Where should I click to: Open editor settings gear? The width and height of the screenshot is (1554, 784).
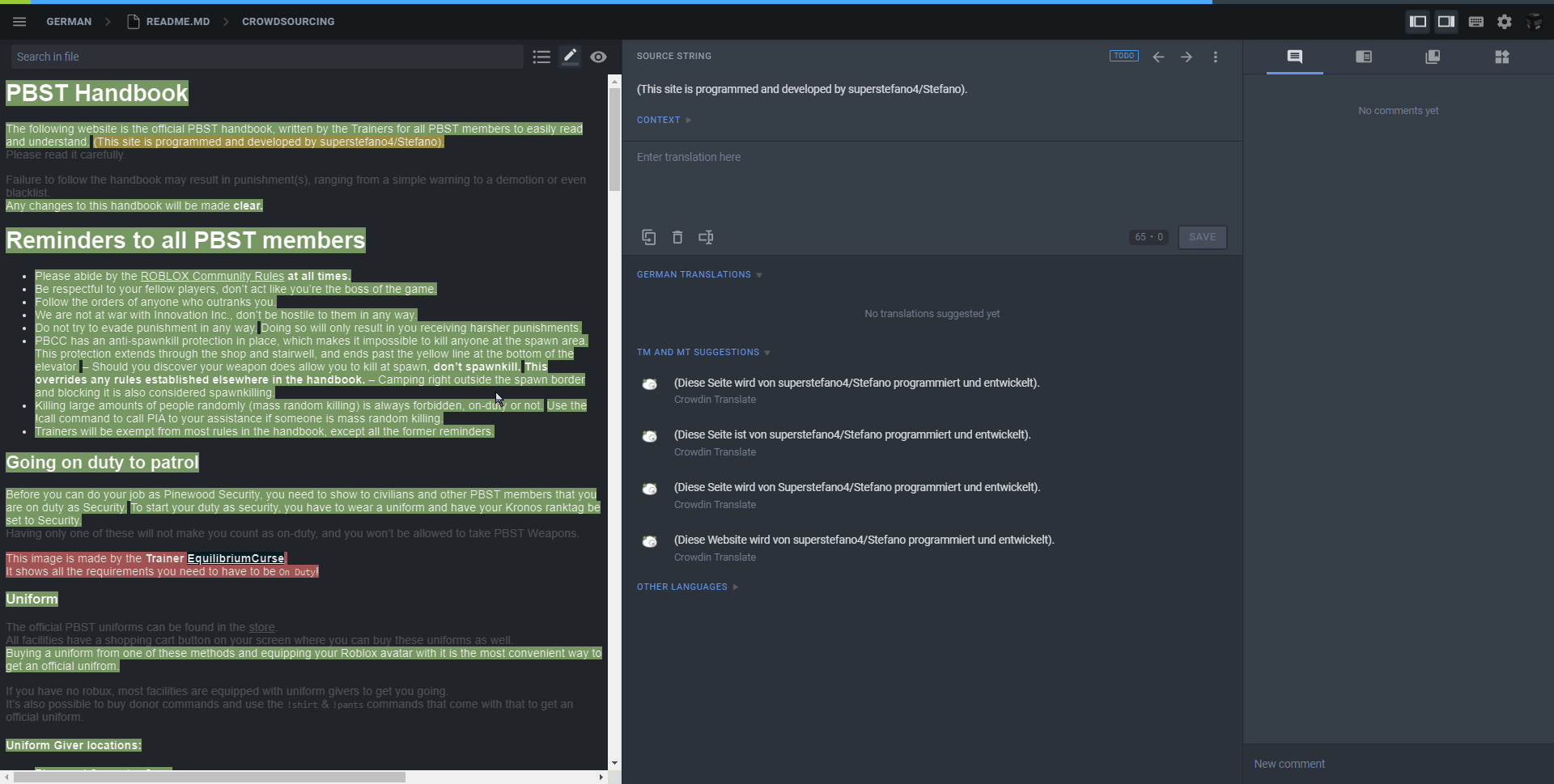(x=1505, y=22)
